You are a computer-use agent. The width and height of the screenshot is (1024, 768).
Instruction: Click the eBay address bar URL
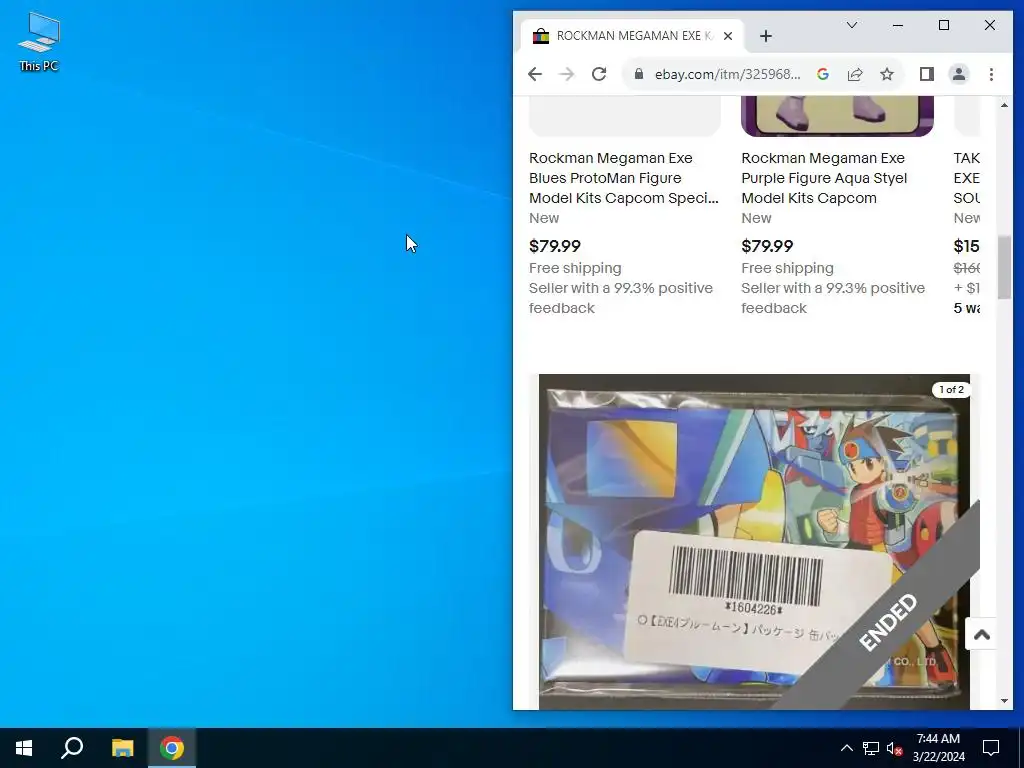coord(728,74)
